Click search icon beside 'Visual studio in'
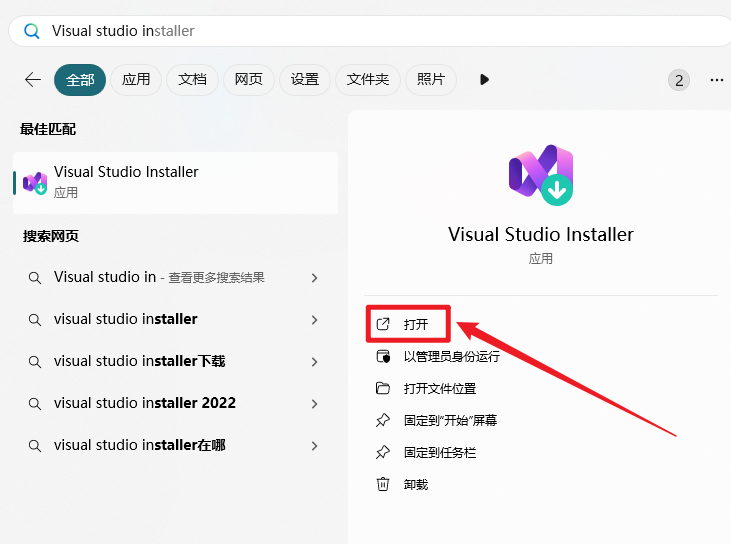 pyautogui.click(x=35, y=278)
